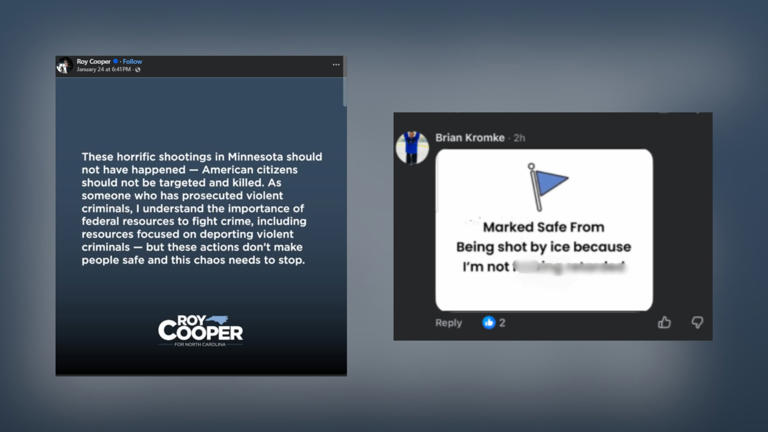This screenshot has height=432, width=768.
Task: Click Brian Kromke's profile avatar
Action: pos(412,147)
